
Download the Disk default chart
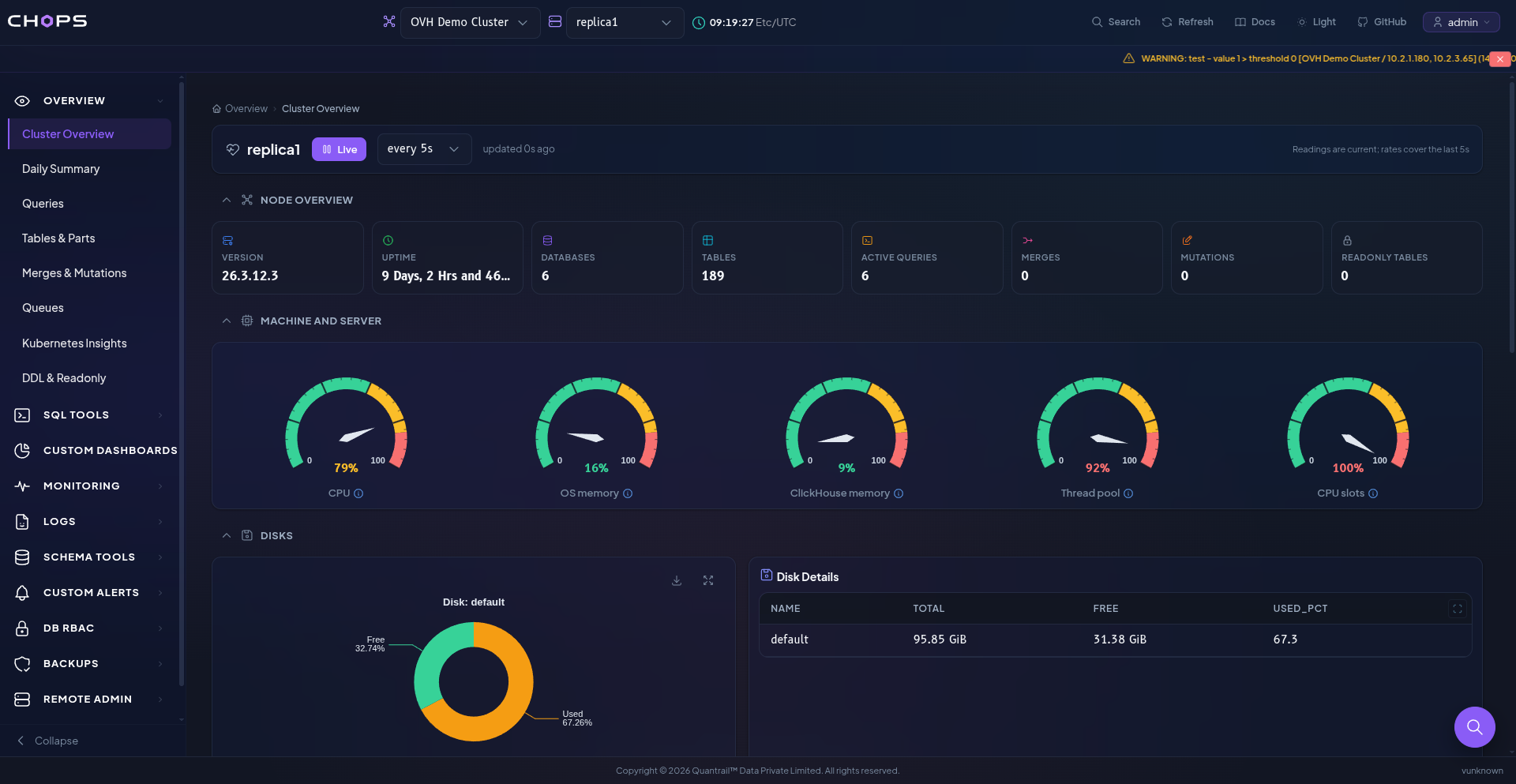pyautogui.click(x=677, y=580)
